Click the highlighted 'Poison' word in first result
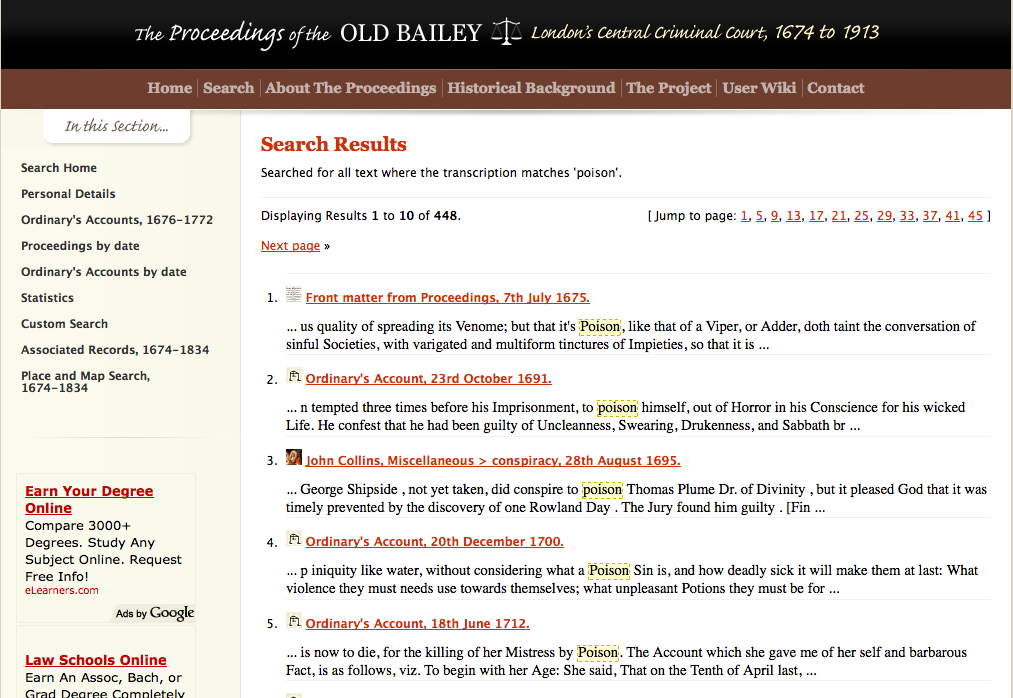The width and height of the screenshot is (1013, 698). 601,327
